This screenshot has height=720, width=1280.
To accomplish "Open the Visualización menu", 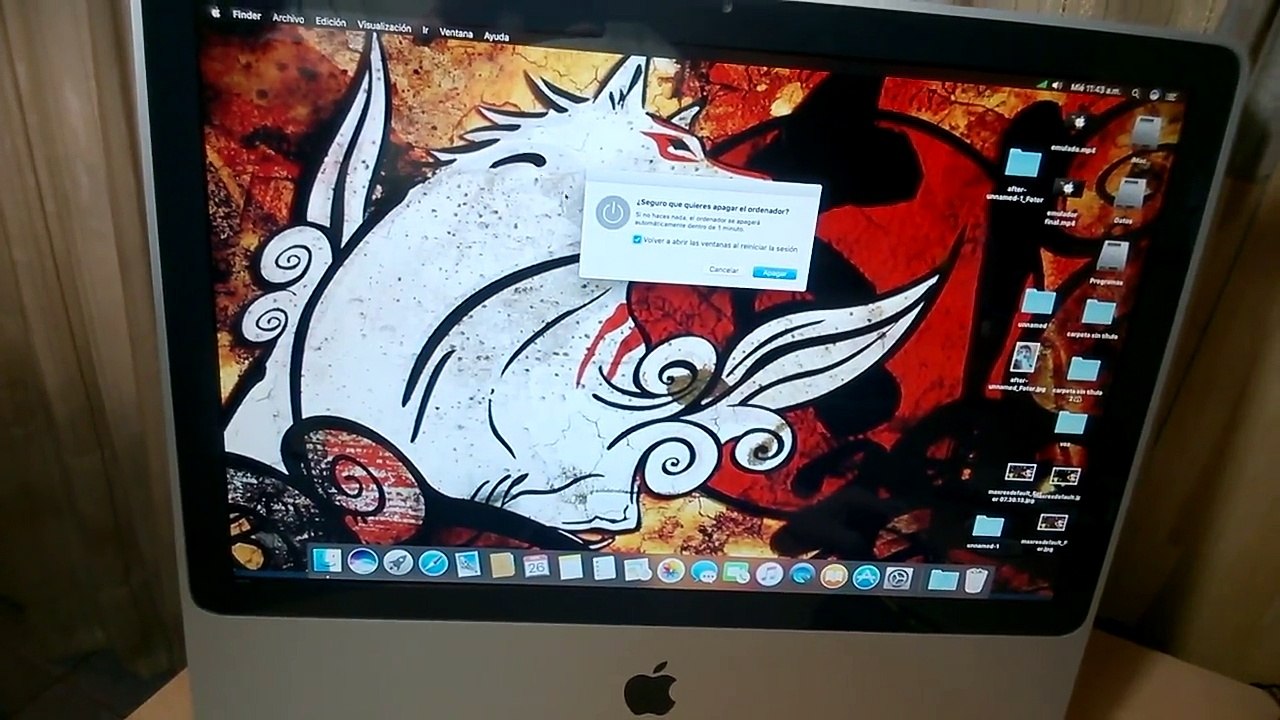I will (x=384, y=27).
